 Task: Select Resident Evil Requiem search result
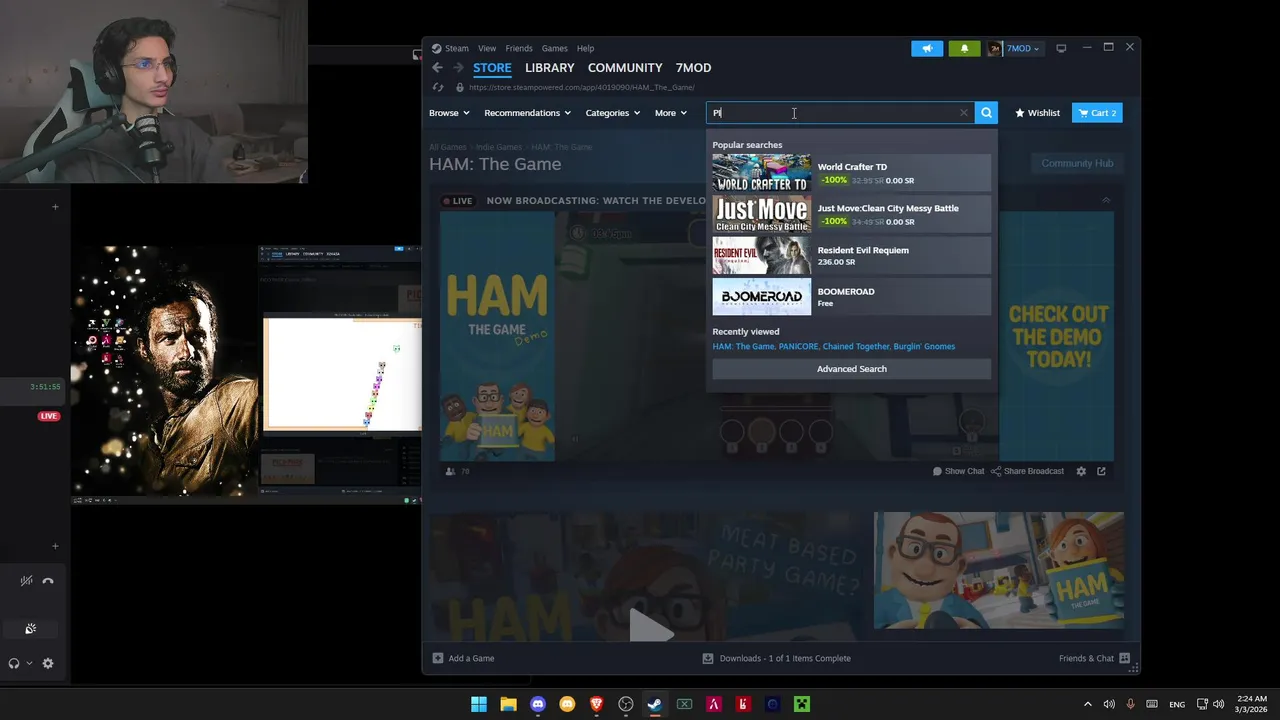point(852,256)
